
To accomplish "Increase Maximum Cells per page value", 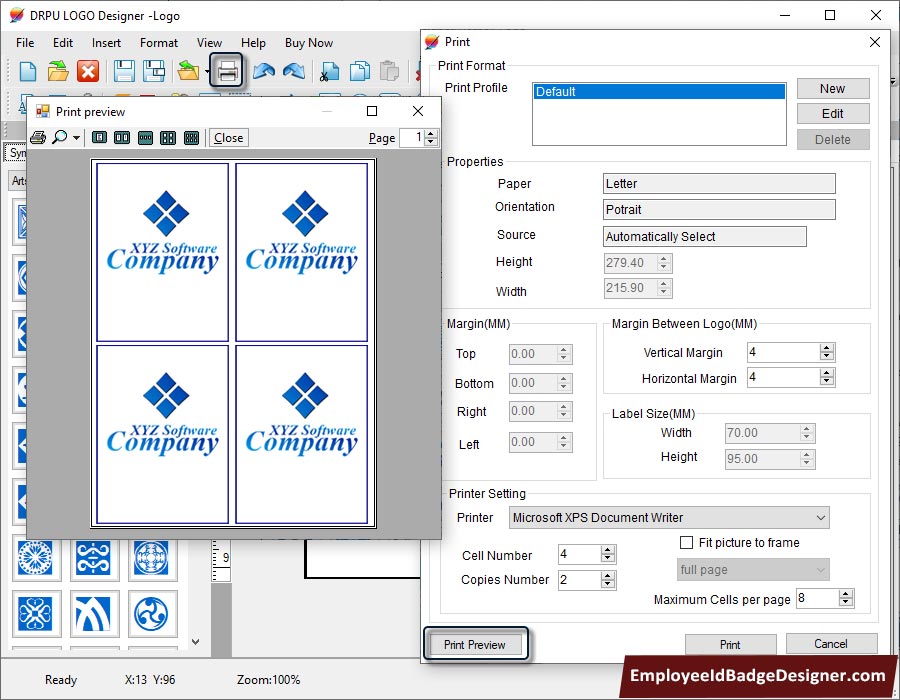I will [845, 594].
